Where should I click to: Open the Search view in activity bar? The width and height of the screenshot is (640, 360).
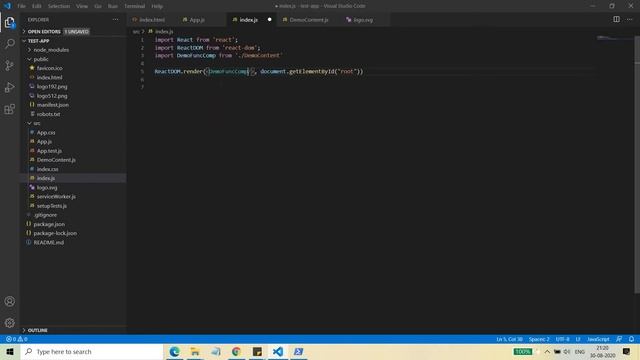click(10, 44)
